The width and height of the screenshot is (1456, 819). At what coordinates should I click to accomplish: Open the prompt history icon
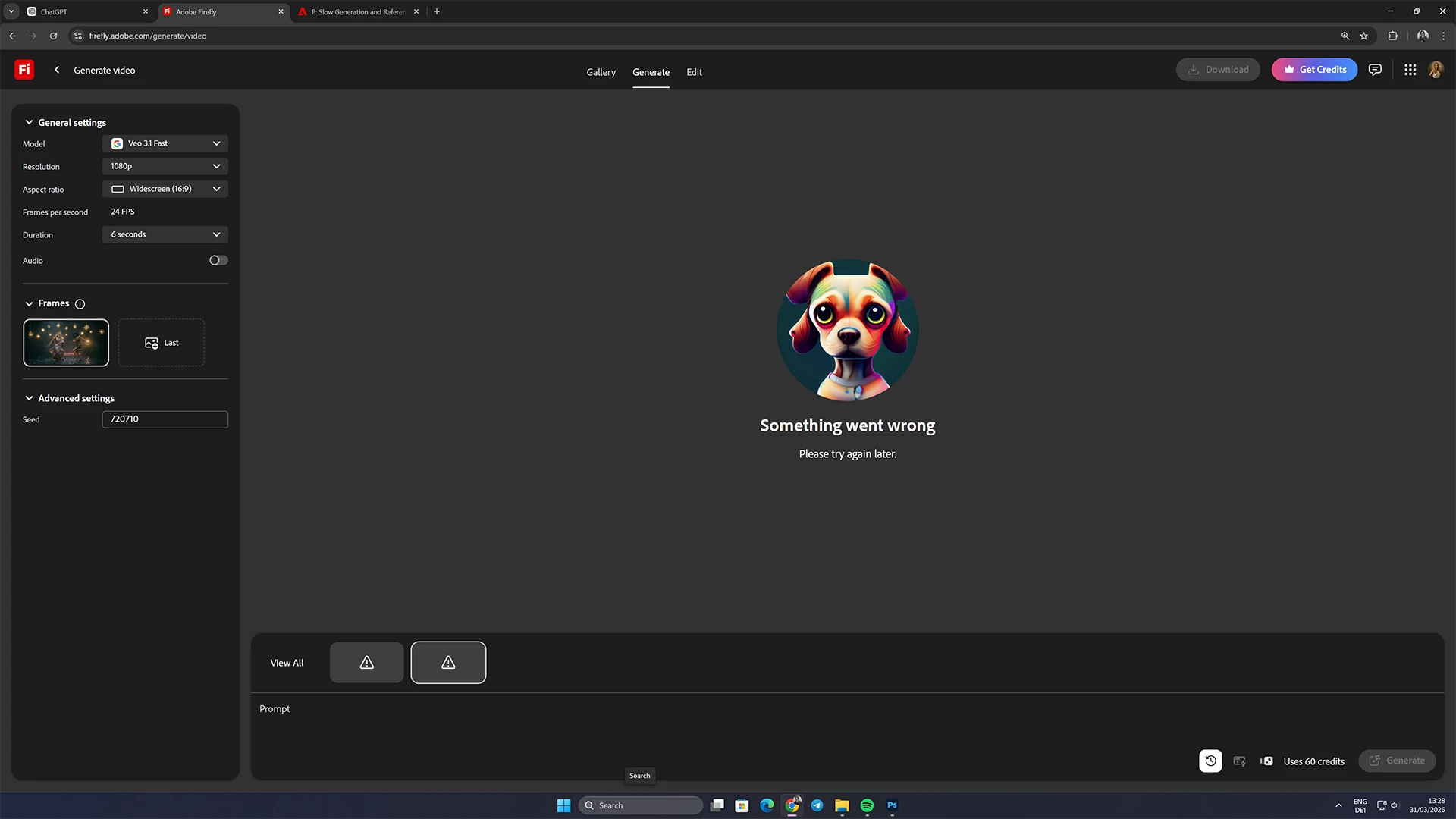(x=1210, y=761)
